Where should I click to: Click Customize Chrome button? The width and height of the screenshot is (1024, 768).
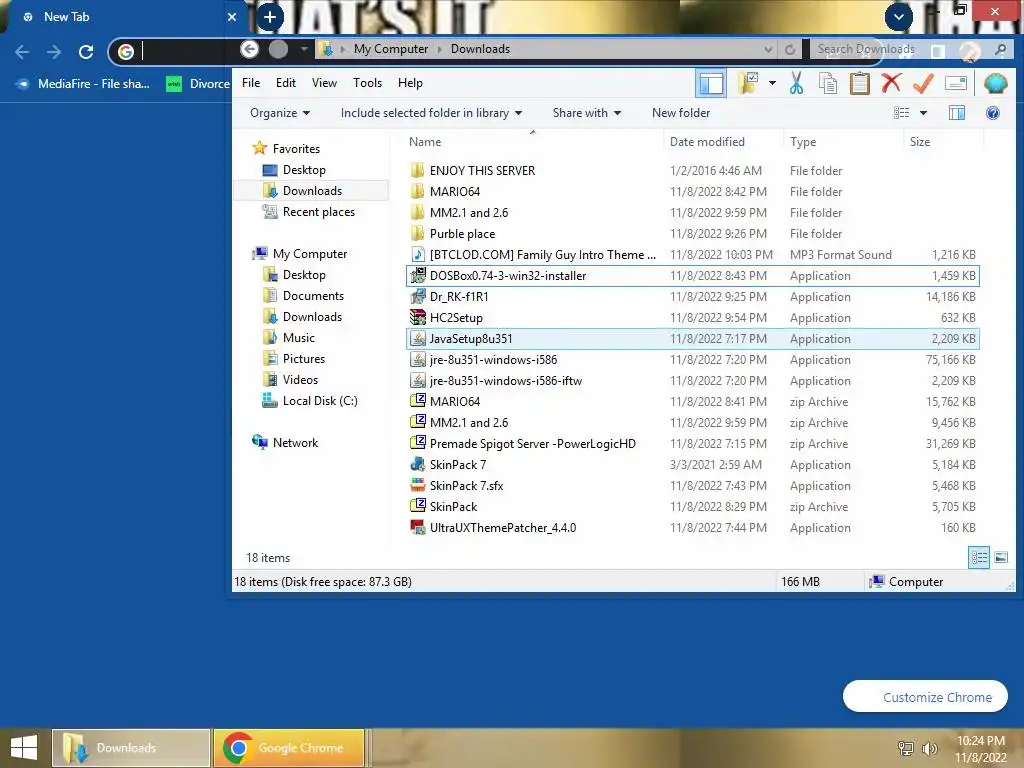(925, 697)
